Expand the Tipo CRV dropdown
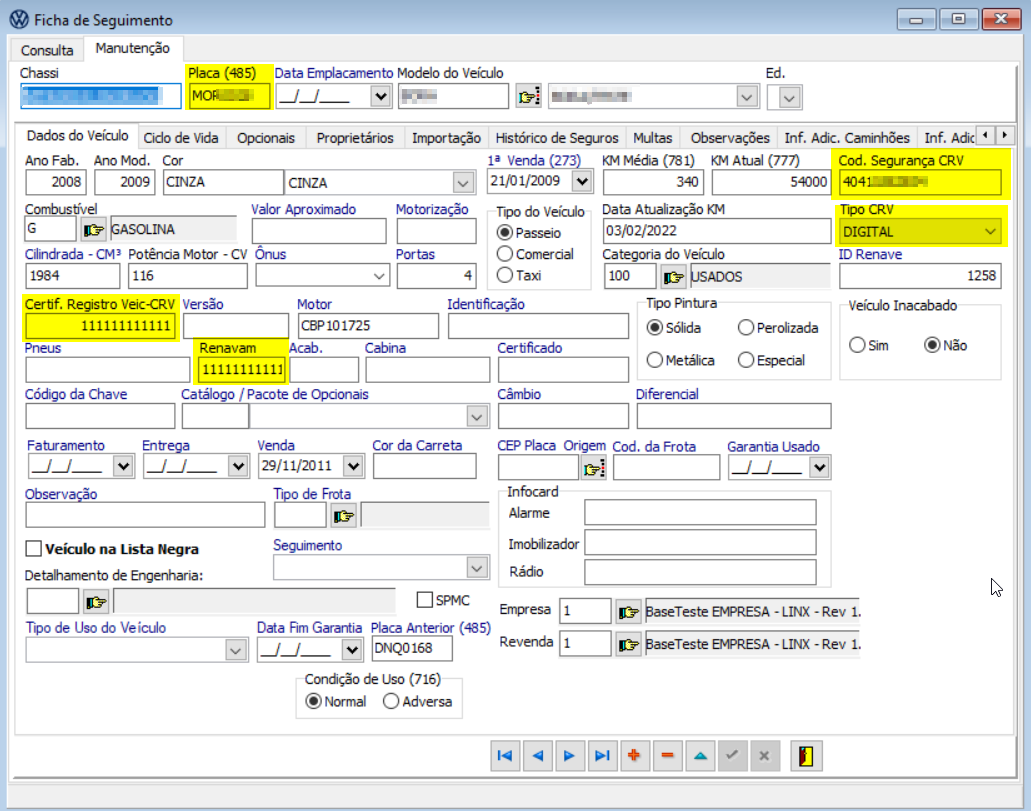This screenshot has width=1031, height=811. point(990,231)
